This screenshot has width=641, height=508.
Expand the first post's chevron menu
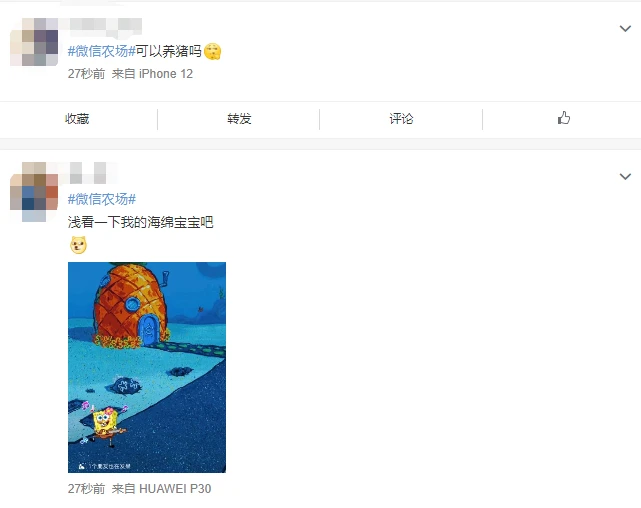[x=625, y=29]
